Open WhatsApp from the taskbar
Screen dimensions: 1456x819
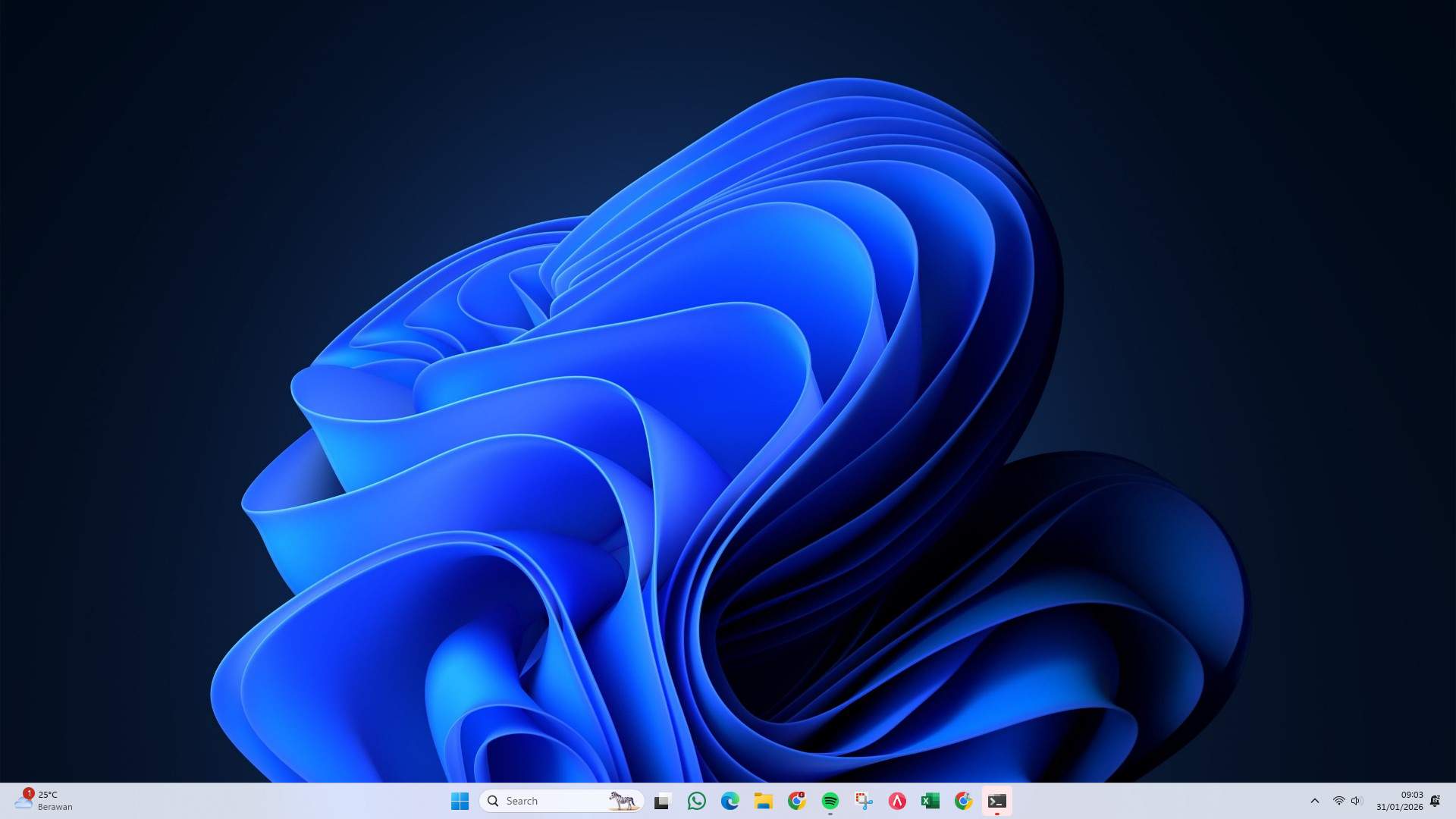(x=695, y=801)
